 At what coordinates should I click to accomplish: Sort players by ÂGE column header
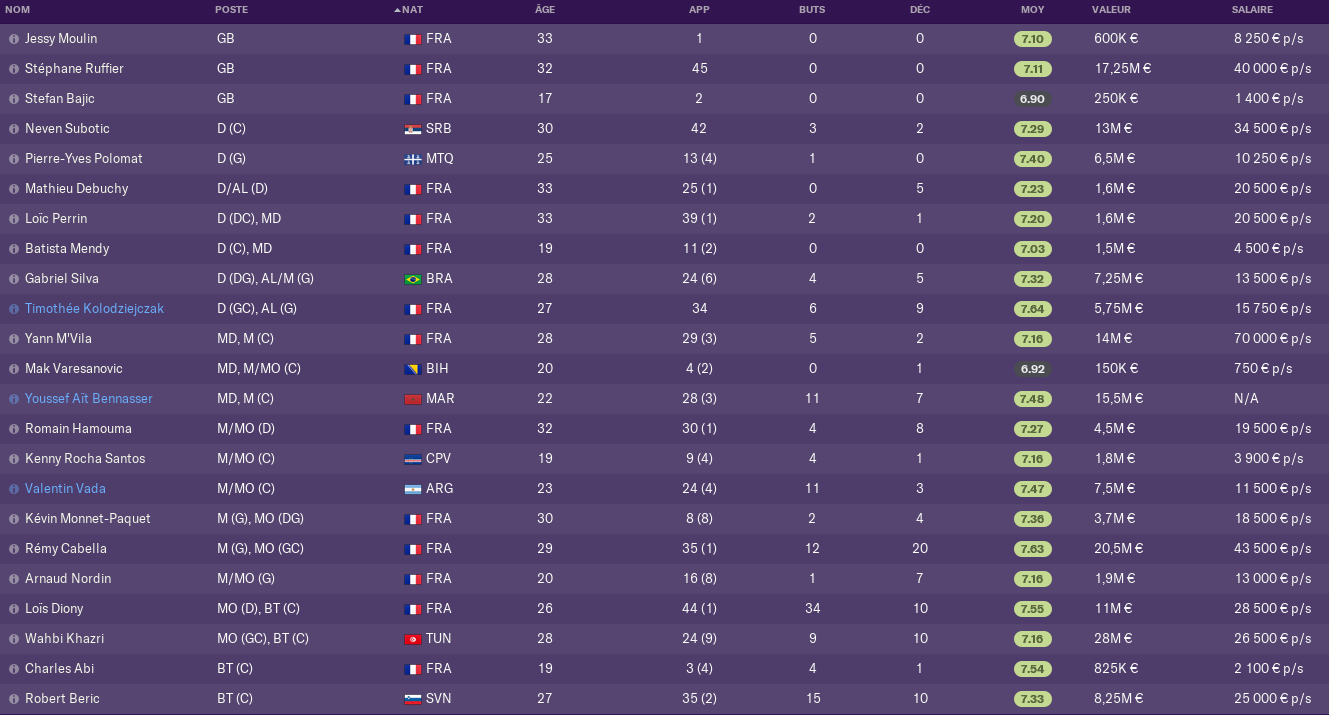pyautogui.click(x=545, y=9)
